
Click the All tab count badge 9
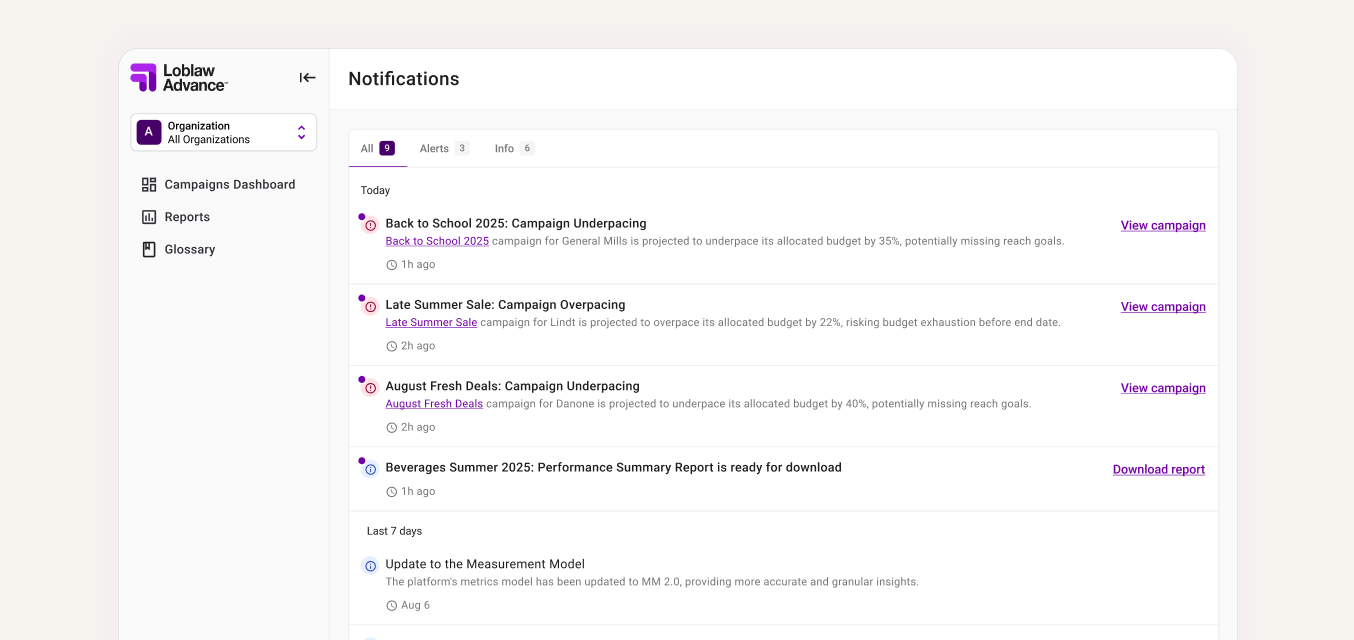pyautogui.click(x=387, y=148)
